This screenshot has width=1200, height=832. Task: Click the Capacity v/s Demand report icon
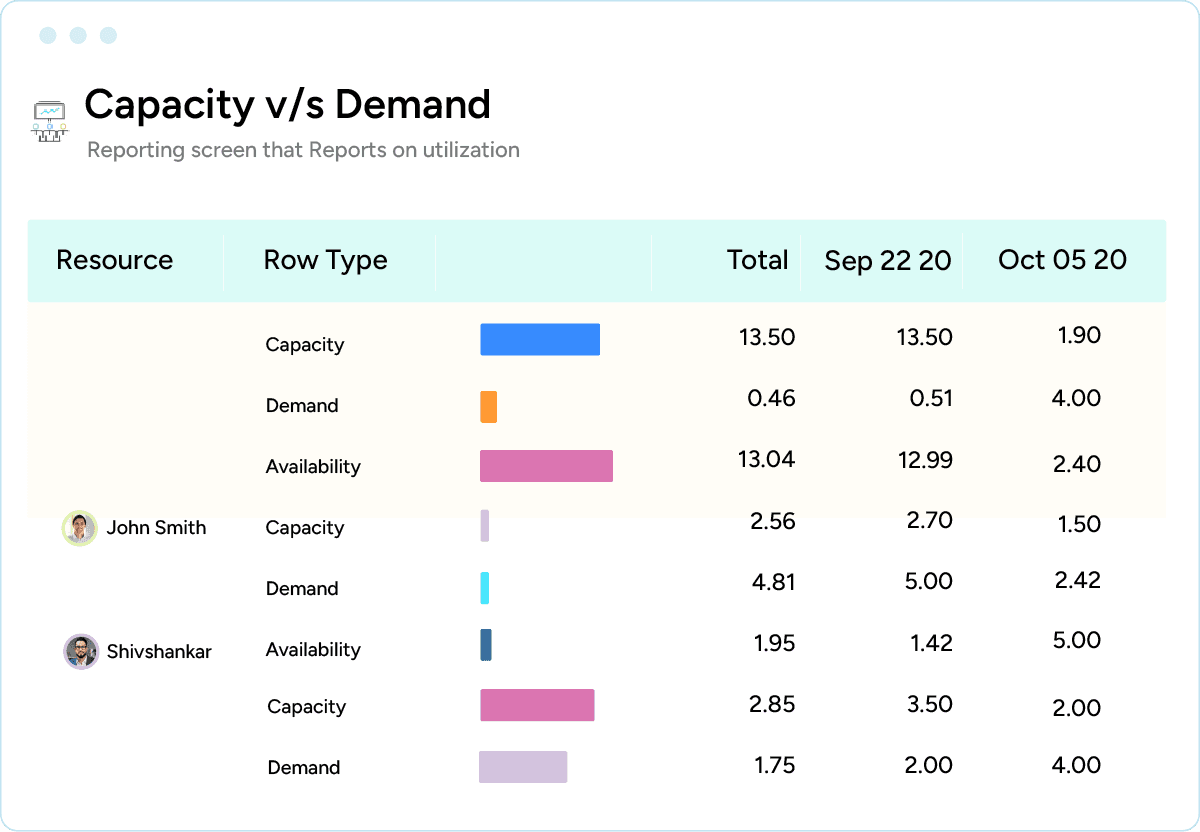click(49, 120)
